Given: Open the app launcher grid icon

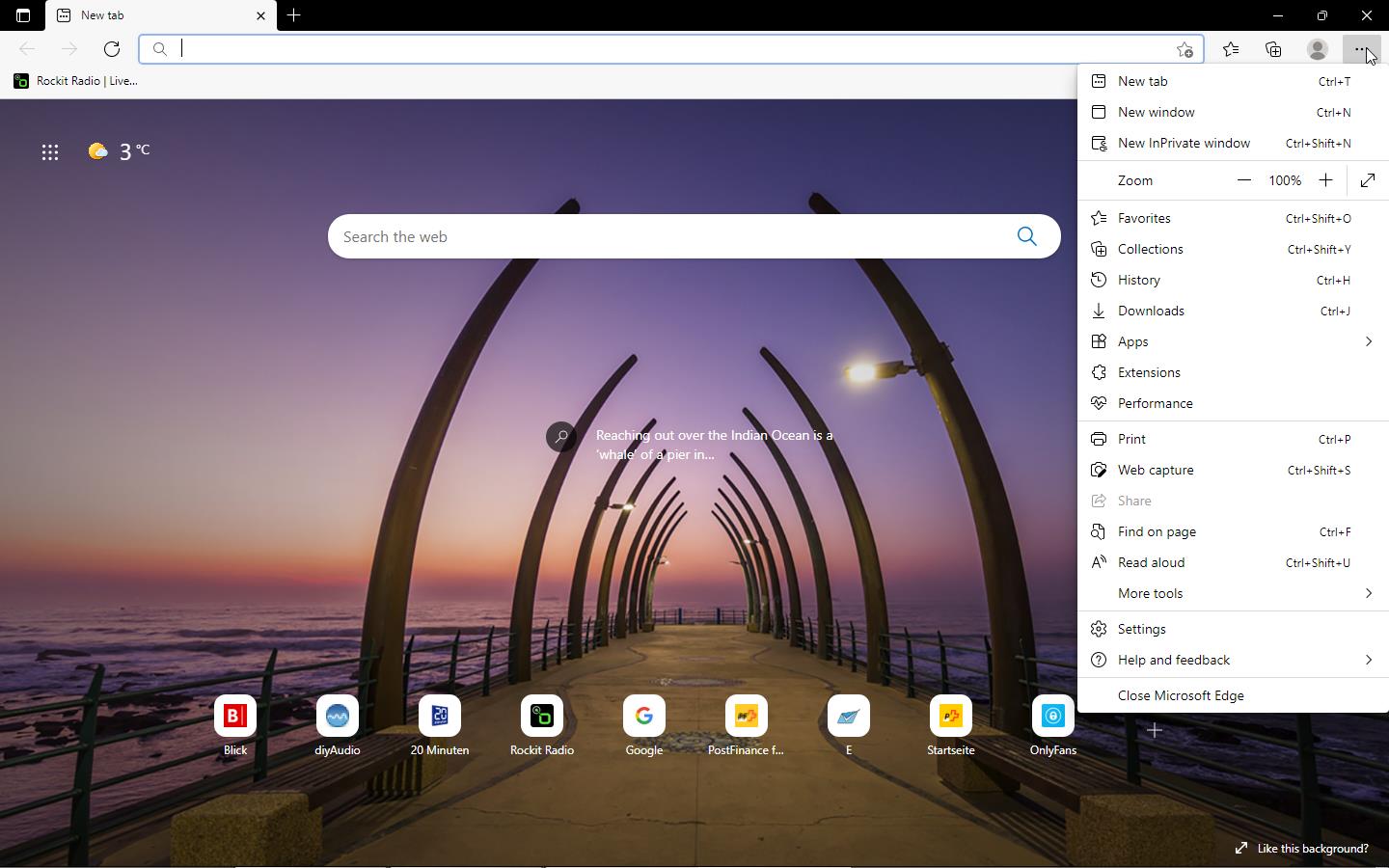Looking at the screenshot, I should coord(50,151).
